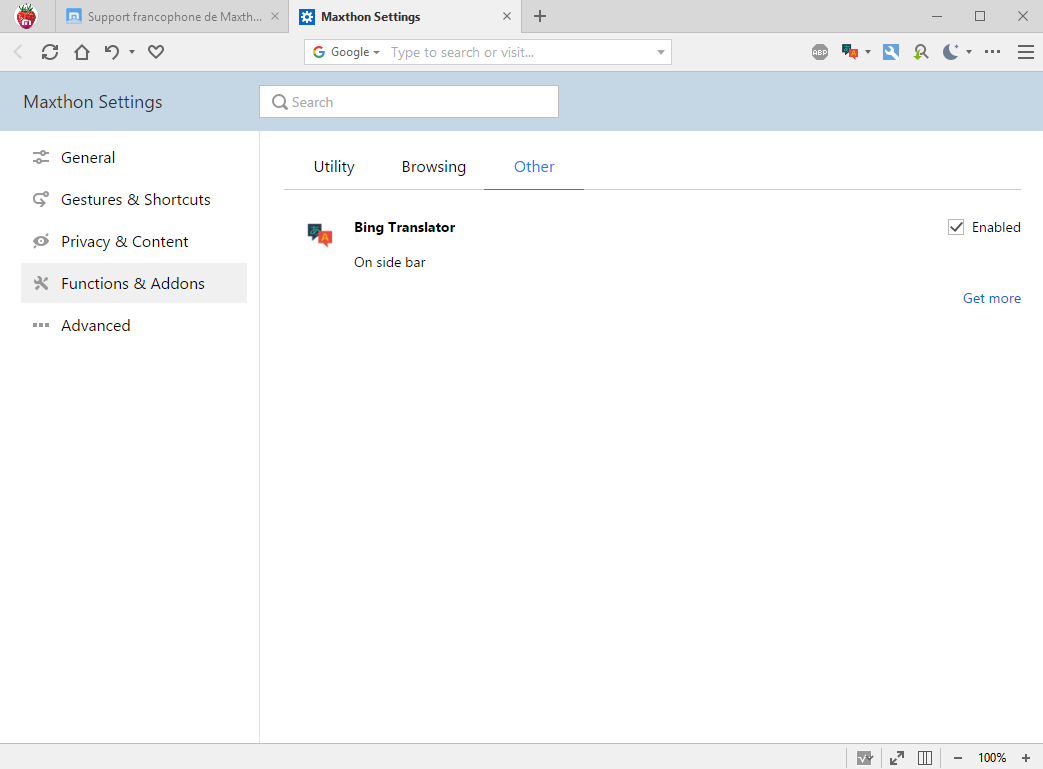Close the Support francophone tab
The image size is (1043, 769).
click(275, 16)
